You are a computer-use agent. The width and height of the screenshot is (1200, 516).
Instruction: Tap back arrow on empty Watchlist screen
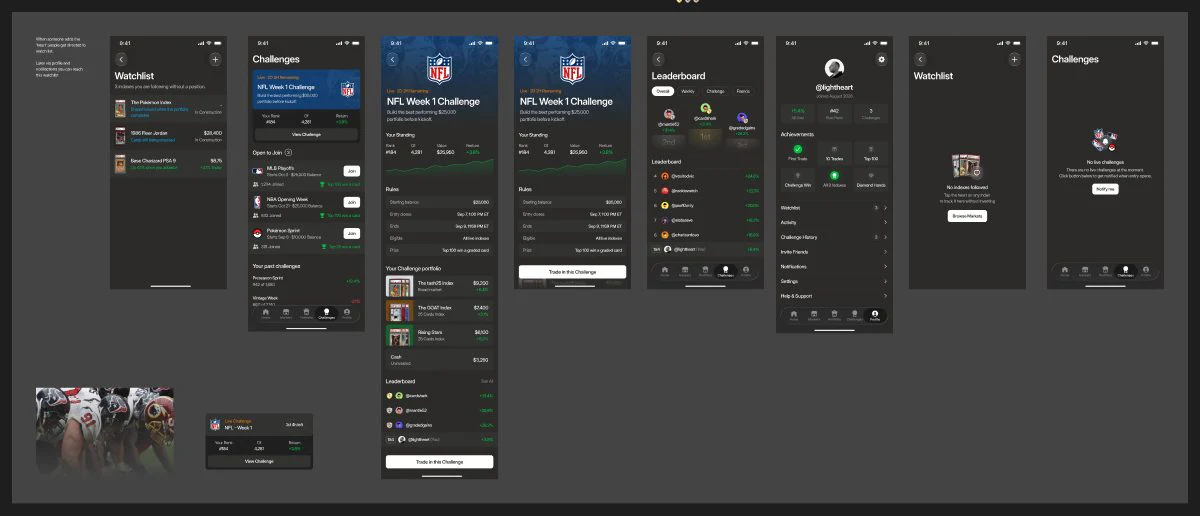(920, 60)
